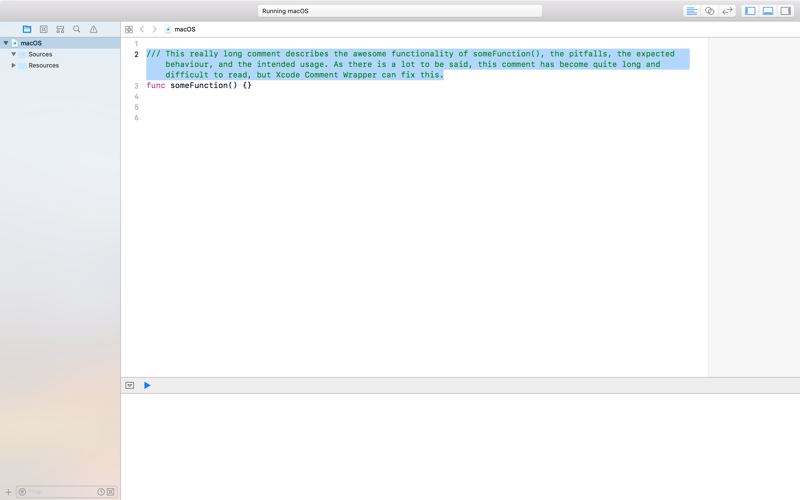Open the Project navigator folder icon
The height and width of the screenshot is (500, 800).
point(27,29)
